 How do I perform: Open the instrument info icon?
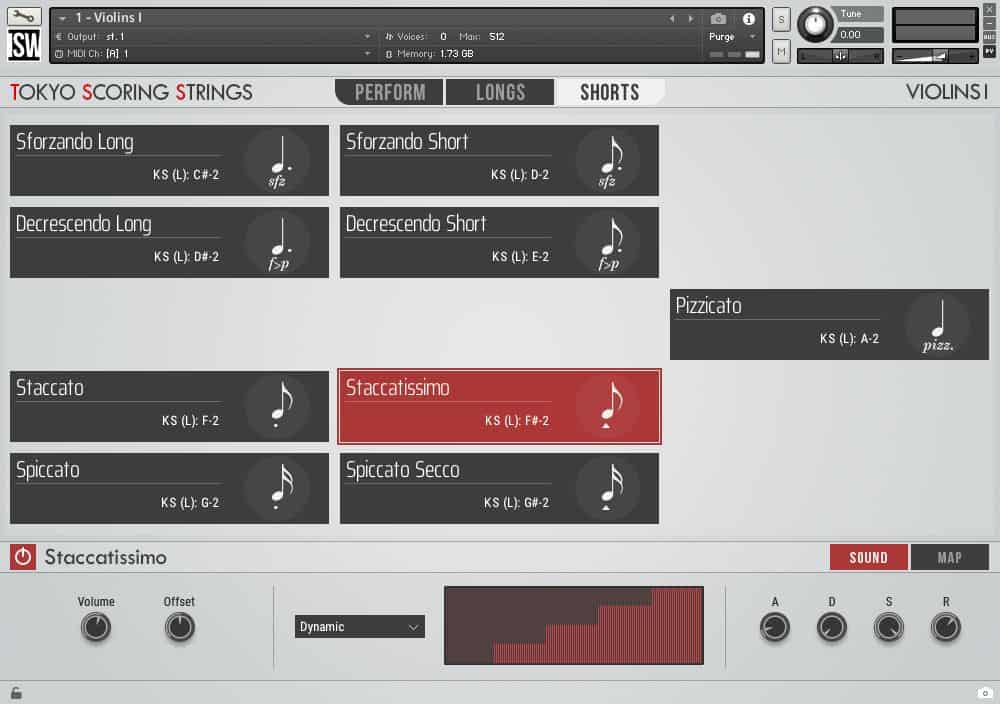749,18
